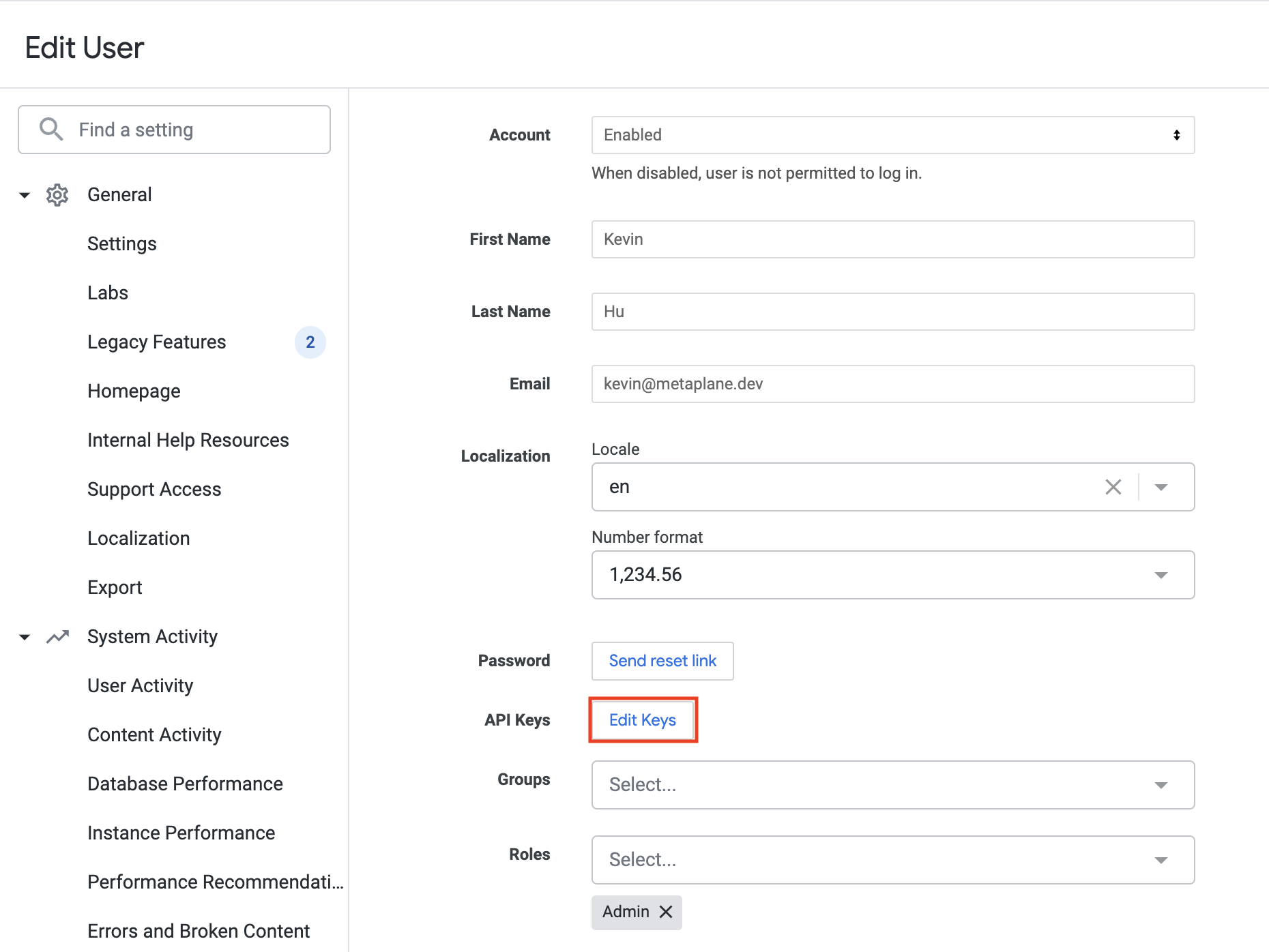1269x952 pixels.
Task: Click the Find a setting field
Action: click(x=175, y=130)
